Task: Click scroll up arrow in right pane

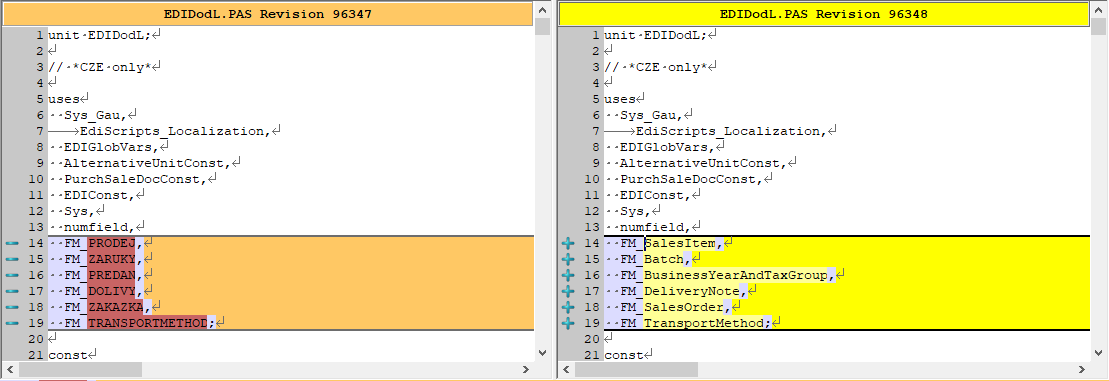Action: [1098, 11]
